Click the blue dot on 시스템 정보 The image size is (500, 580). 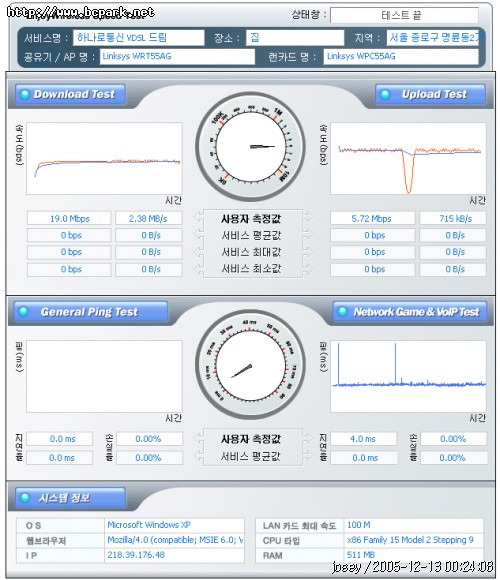point(25,498)
